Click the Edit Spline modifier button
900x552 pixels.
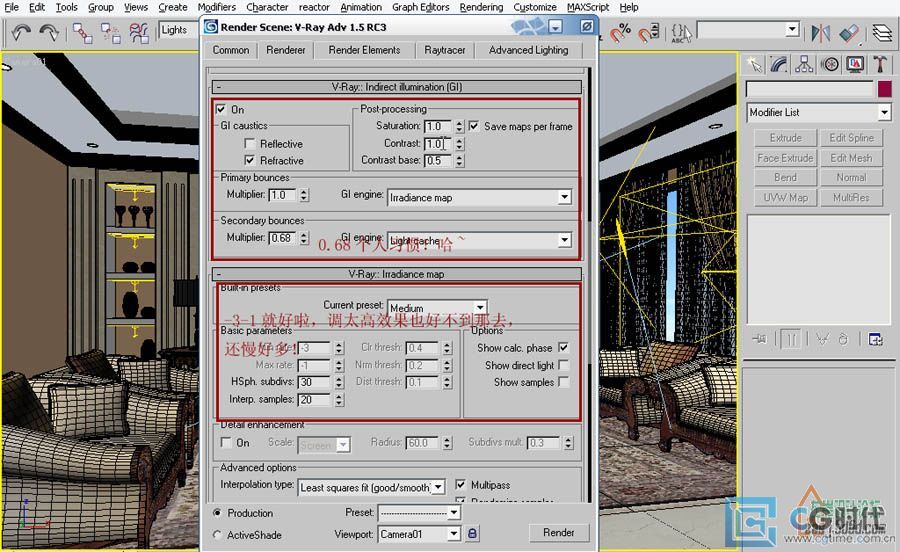[x=851, y=138]
